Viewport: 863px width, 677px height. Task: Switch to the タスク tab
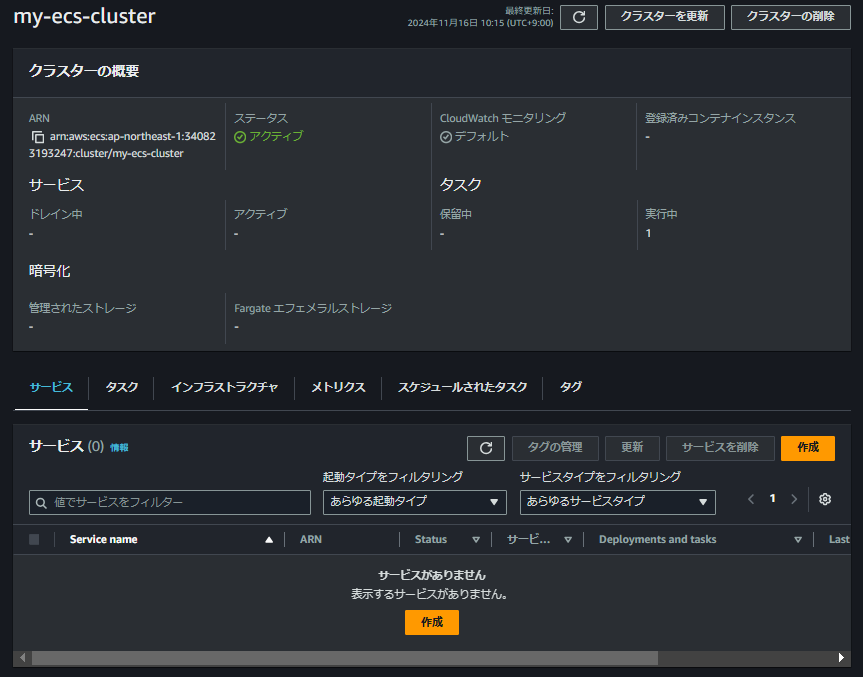pos(122,387)
